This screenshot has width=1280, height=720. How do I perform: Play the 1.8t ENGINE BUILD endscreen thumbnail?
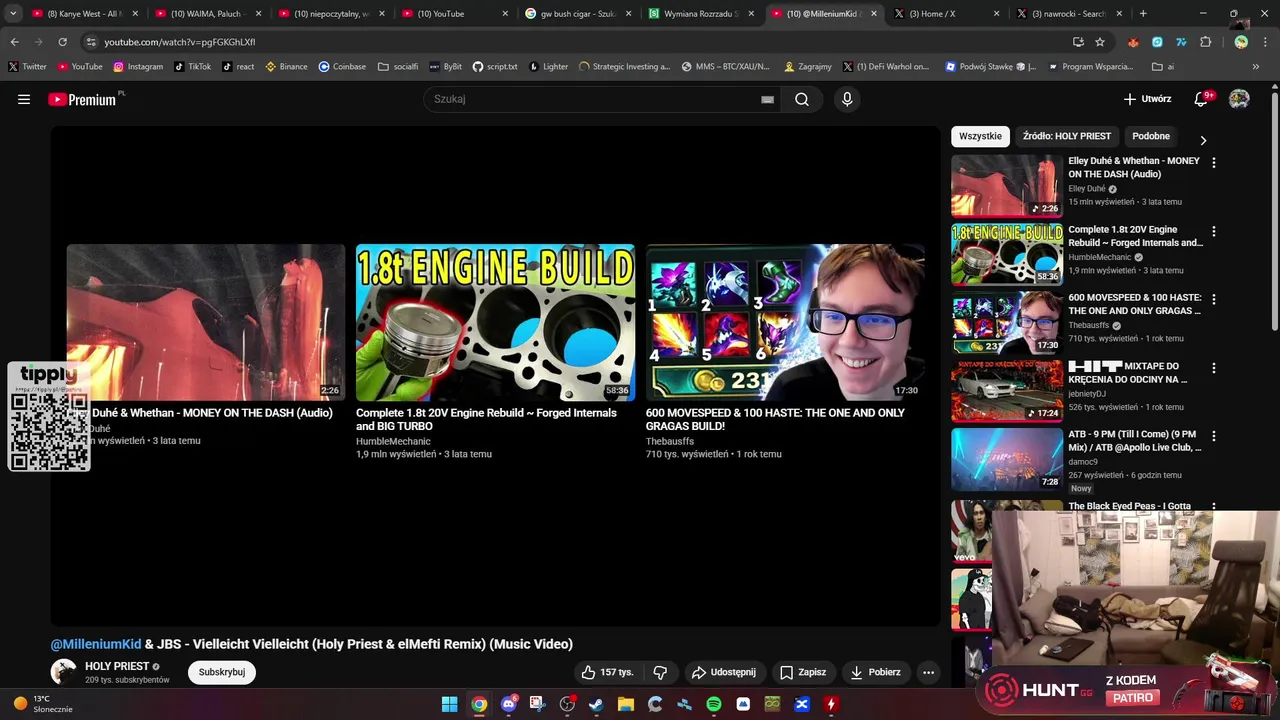point(495,322)
